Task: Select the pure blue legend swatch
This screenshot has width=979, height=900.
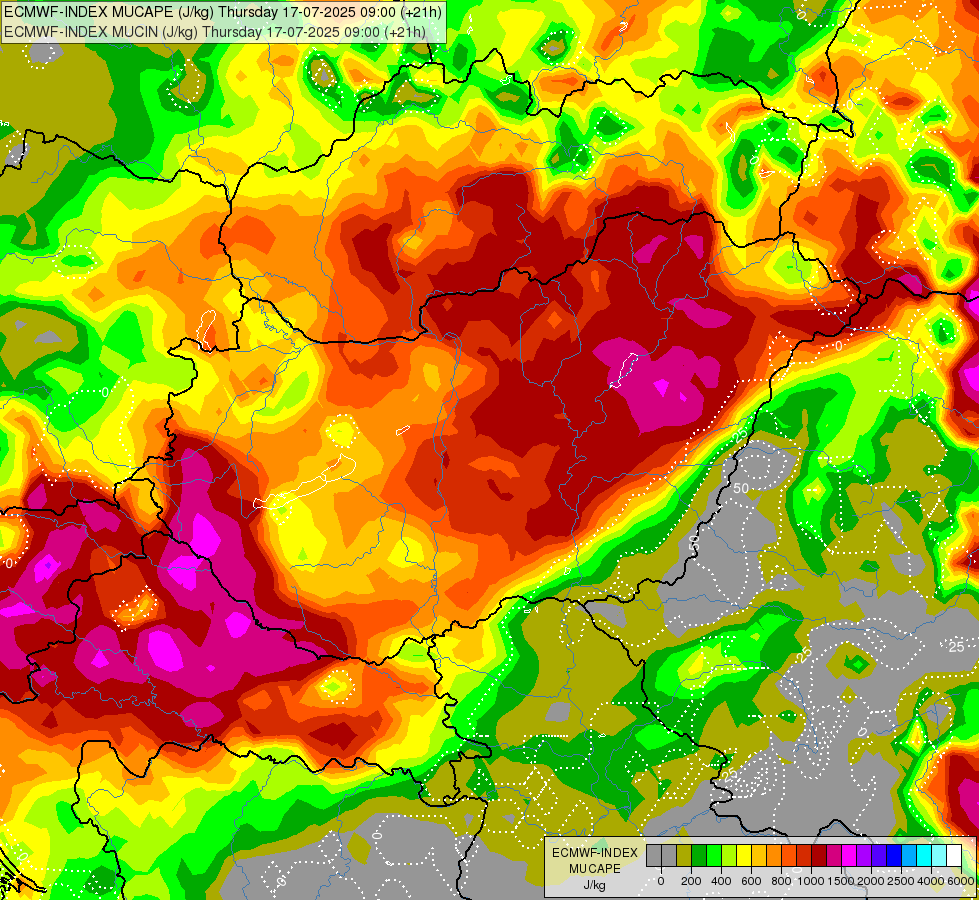Action: [895, 855]
